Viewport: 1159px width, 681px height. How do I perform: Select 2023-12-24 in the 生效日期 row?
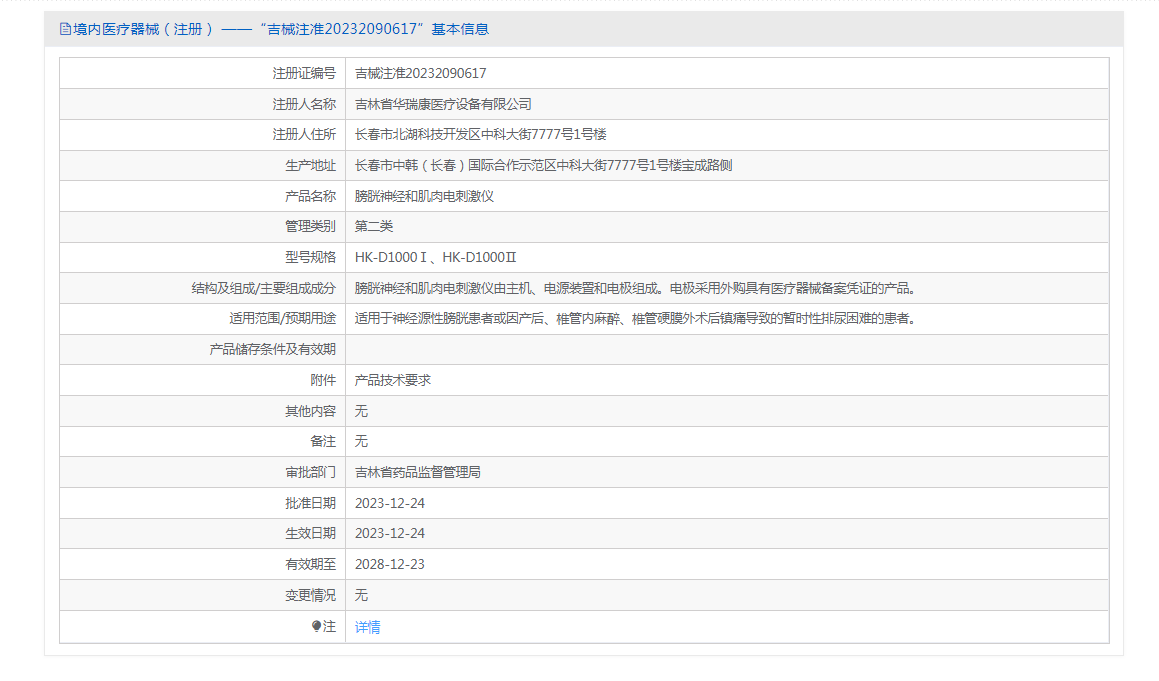pos(390,533)
